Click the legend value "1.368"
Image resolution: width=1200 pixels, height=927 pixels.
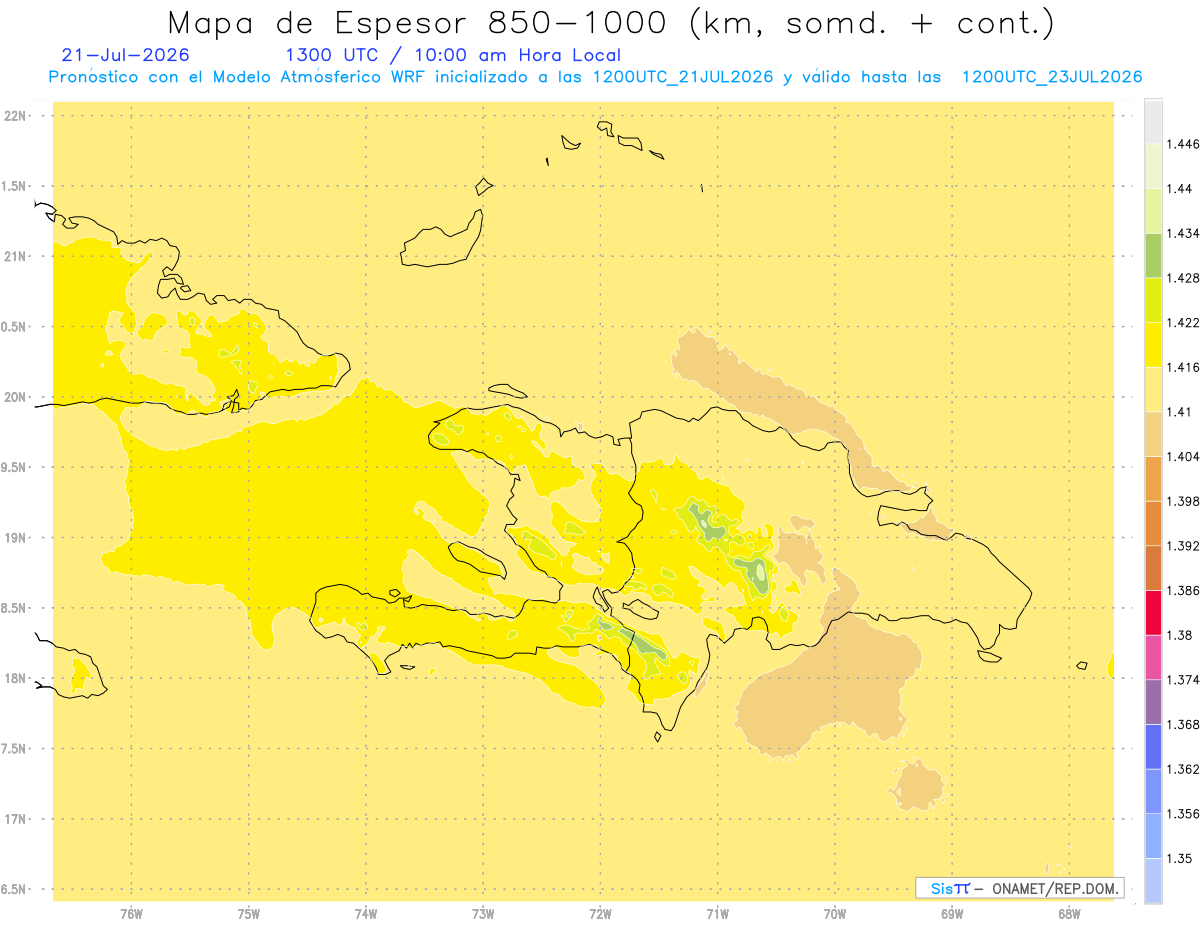1183,724
